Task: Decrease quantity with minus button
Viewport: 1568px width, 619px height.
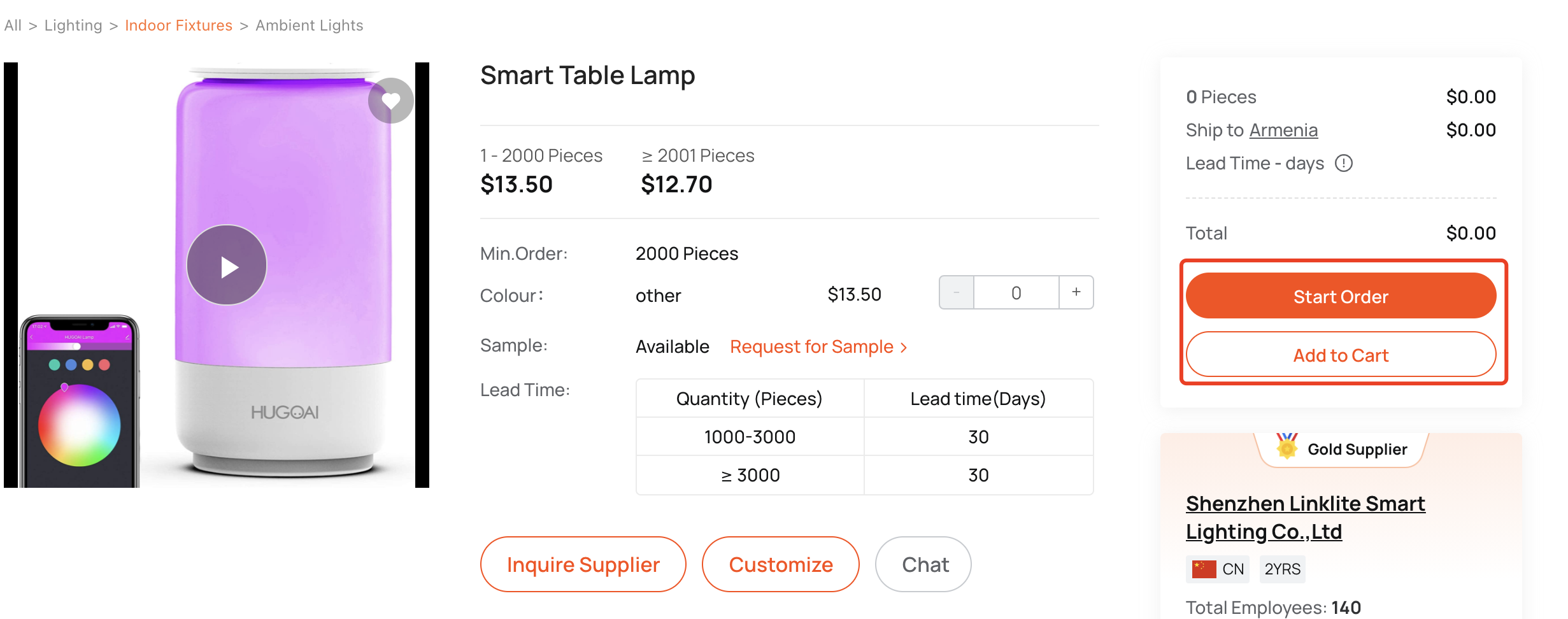Action: pos(957,292)
